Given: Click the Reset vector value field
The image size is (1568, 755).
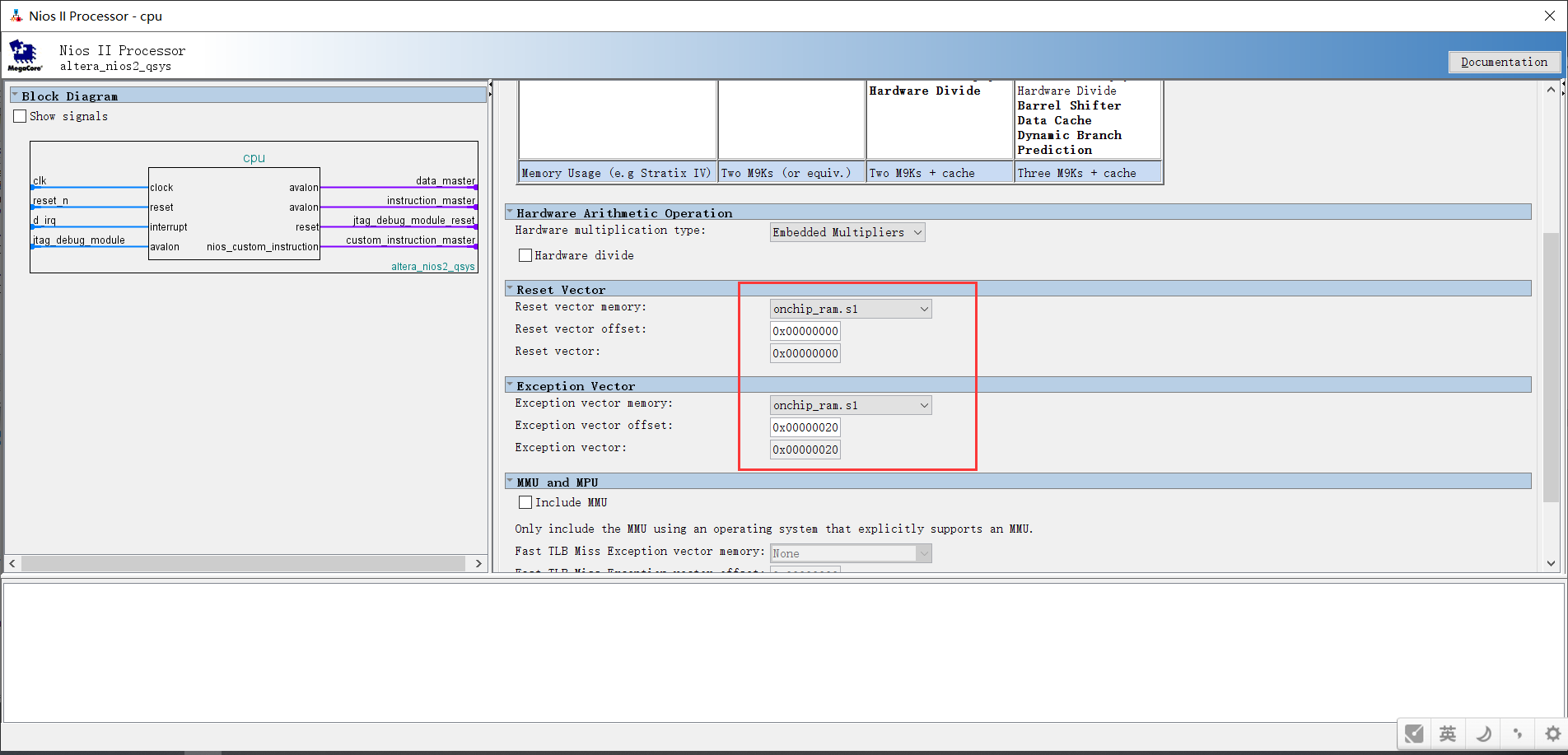Looking at the screenshot, I should tap(805, 353).
